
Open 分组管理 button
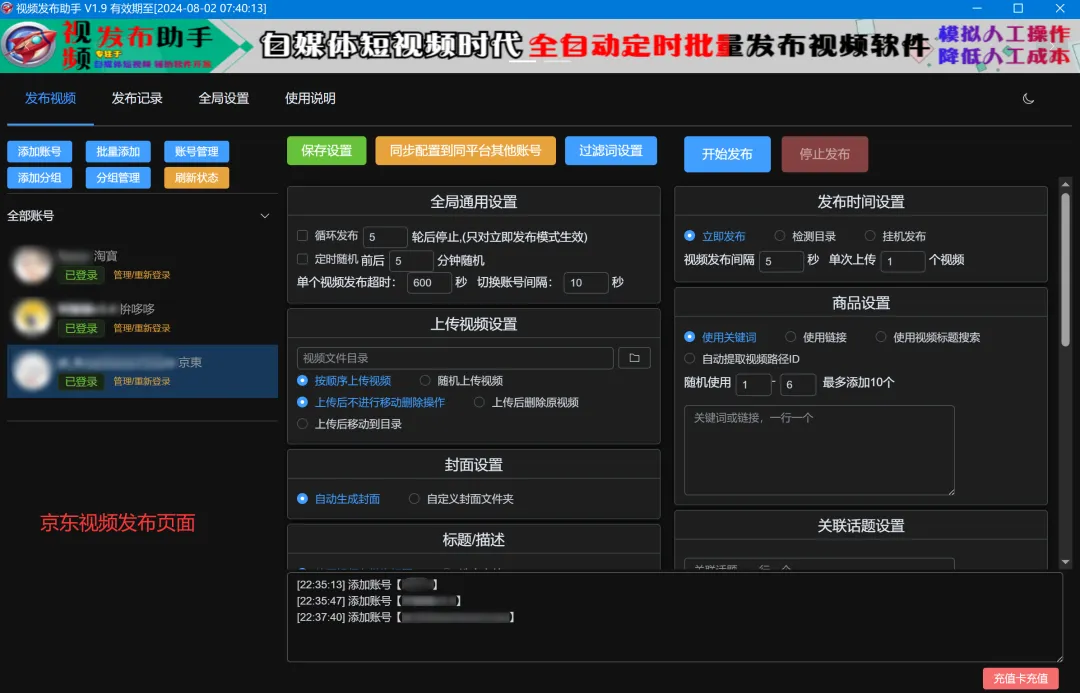[118, 178]
